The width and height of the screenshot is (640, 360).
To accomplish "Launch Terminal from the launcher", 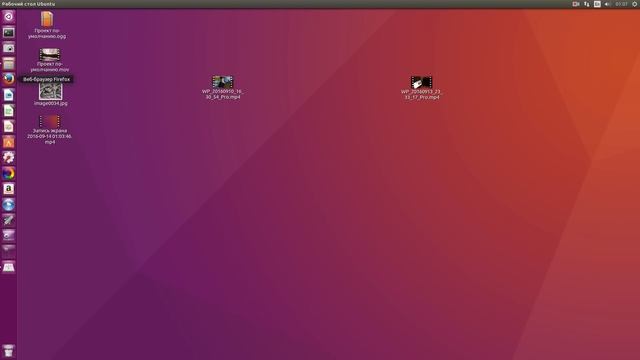I will pos(9,33).
